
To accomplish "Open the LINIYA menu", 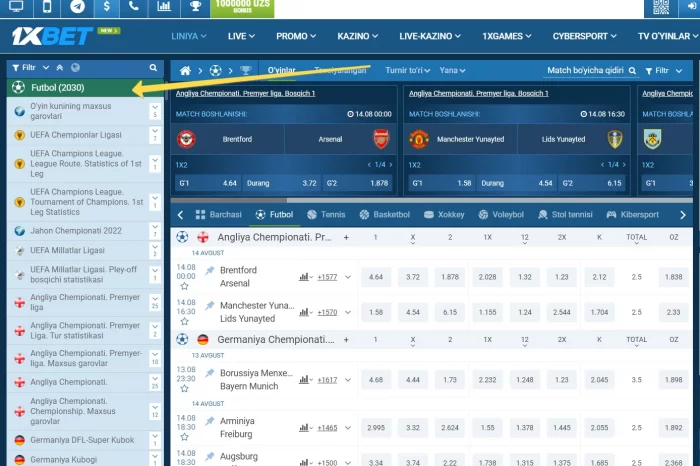I will [x=189, y=36].
